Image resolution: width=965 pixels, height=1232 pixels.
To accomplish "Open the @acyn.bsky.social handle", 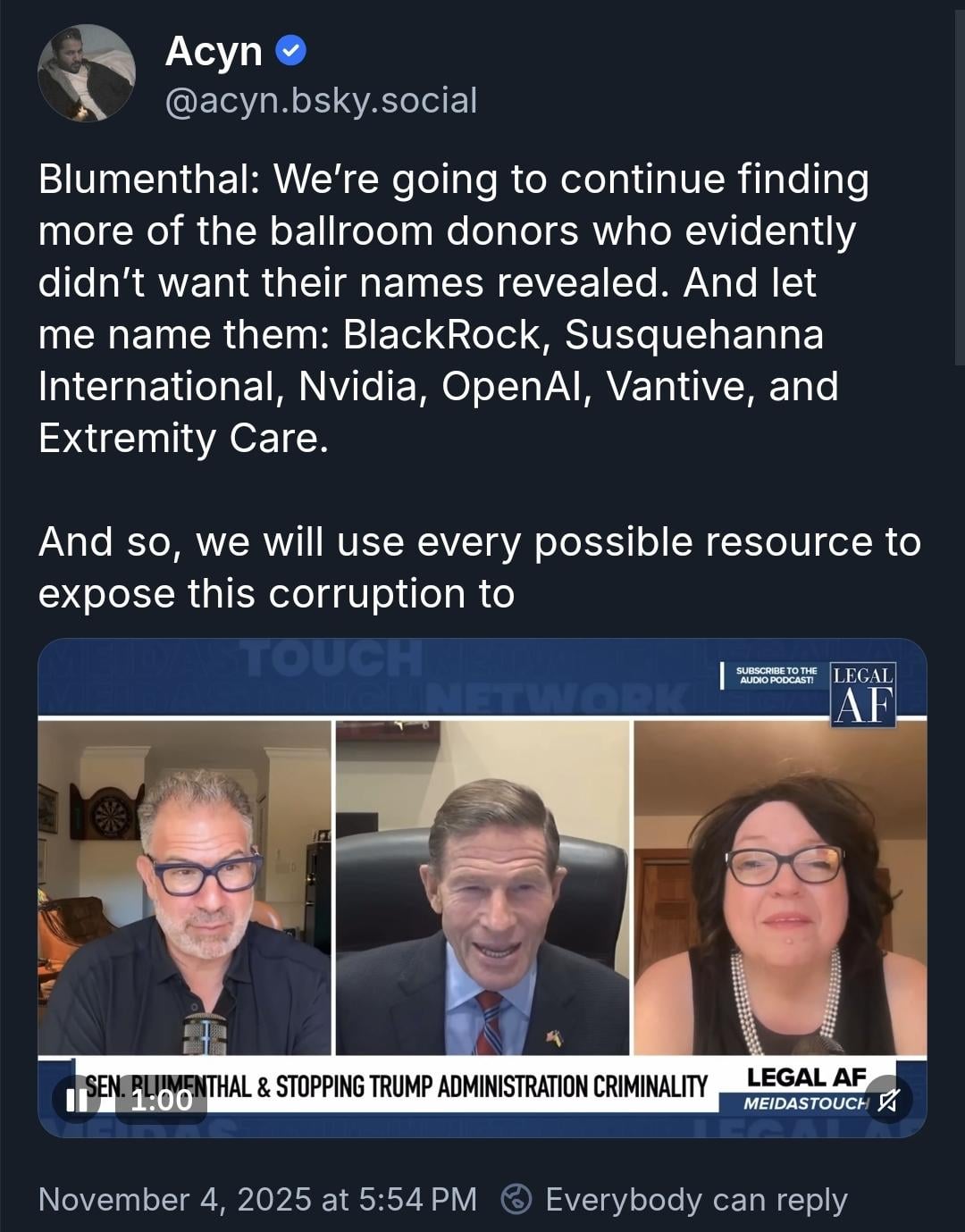I will point(321,101).
